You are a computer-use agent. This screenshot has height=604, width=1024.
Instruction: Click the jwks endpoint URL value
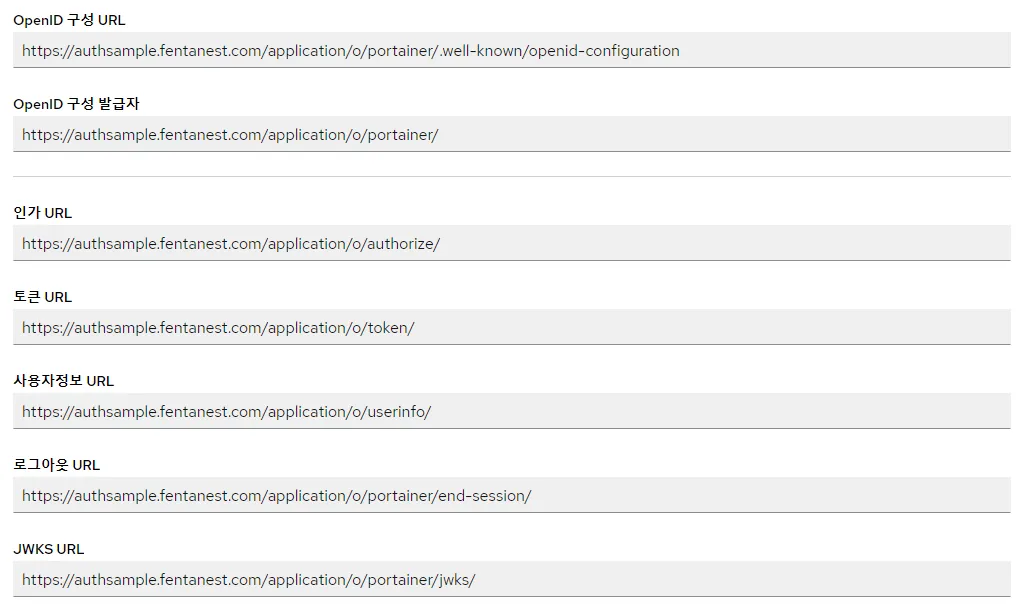[x=247, y=579]
